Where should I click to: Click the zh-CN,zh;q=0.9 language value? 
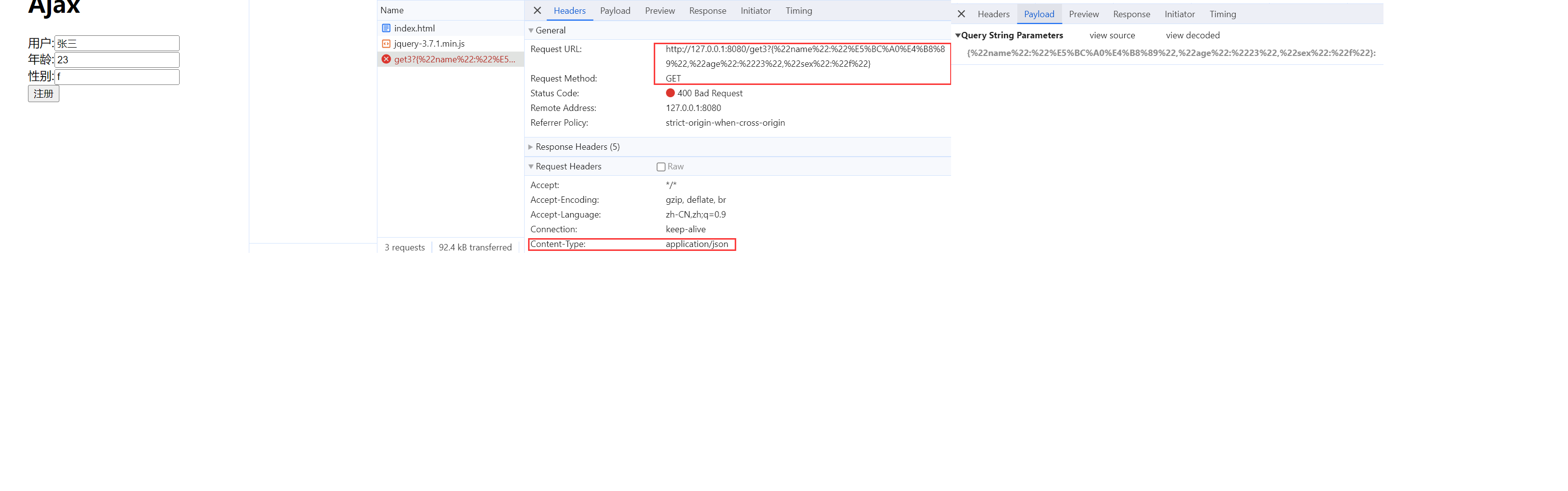click(696, 215)
